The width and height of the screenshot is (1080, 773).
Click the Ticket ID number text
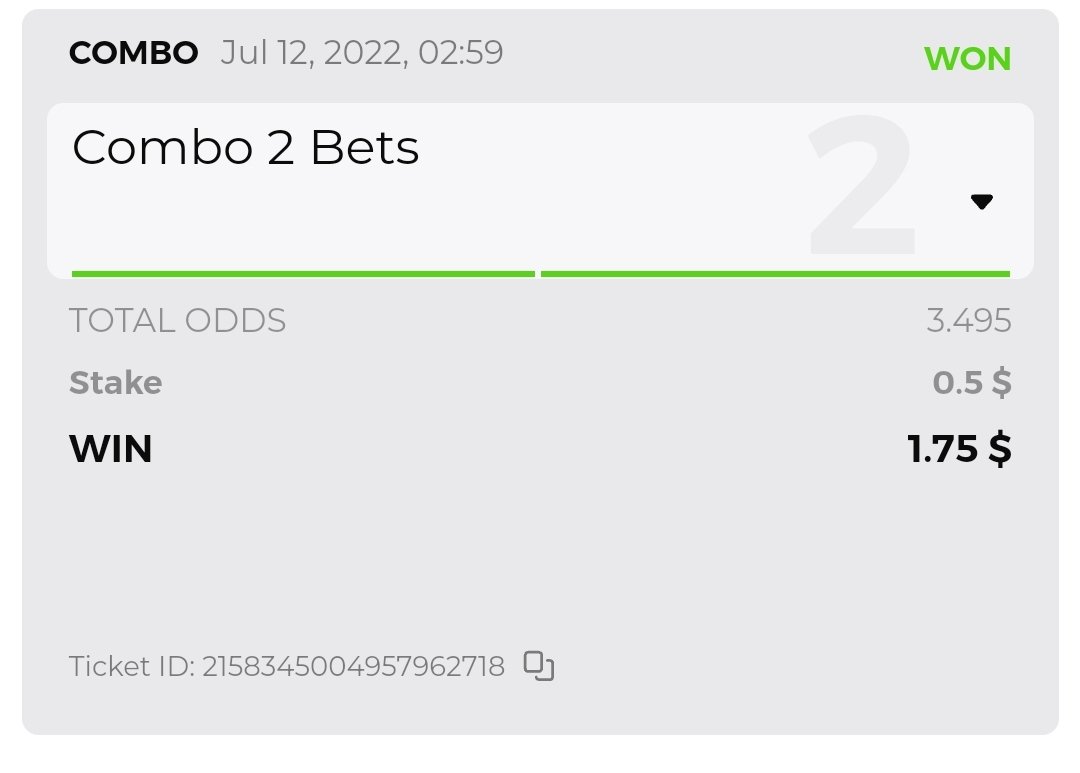tap(353, 666)
